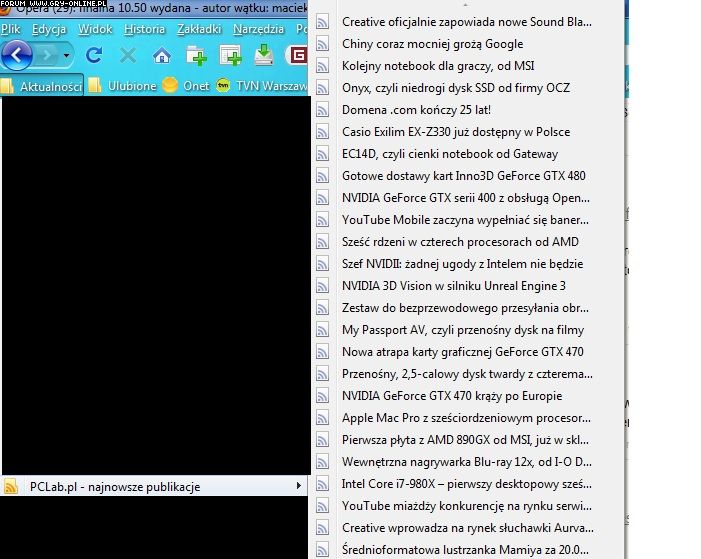Reload the page with the refresh icon
Viewport: 701px width, 559px height.
94,55
